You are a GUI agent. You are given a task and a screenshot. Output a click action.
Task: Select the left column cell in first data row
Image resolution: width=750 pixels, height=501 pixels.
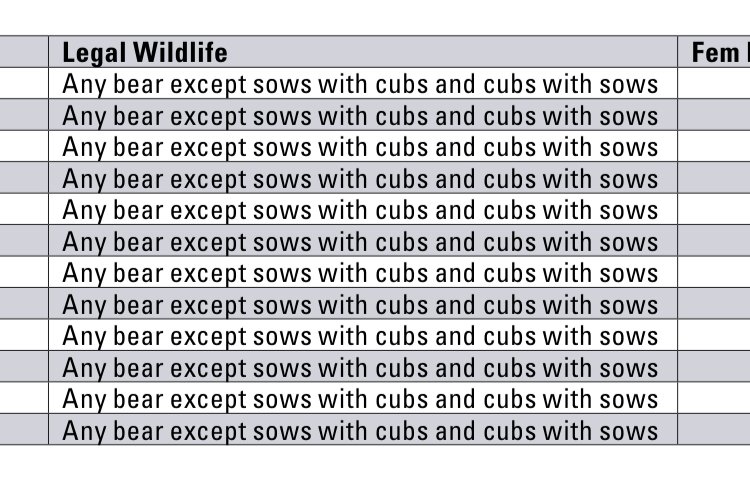click(24, 83)
